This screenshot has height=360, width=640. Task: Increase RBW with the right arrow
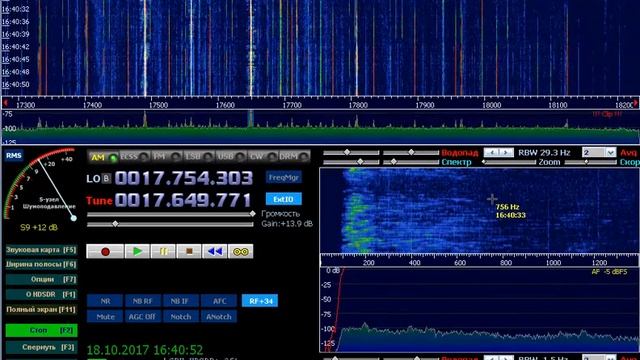[x=506, y=153]
